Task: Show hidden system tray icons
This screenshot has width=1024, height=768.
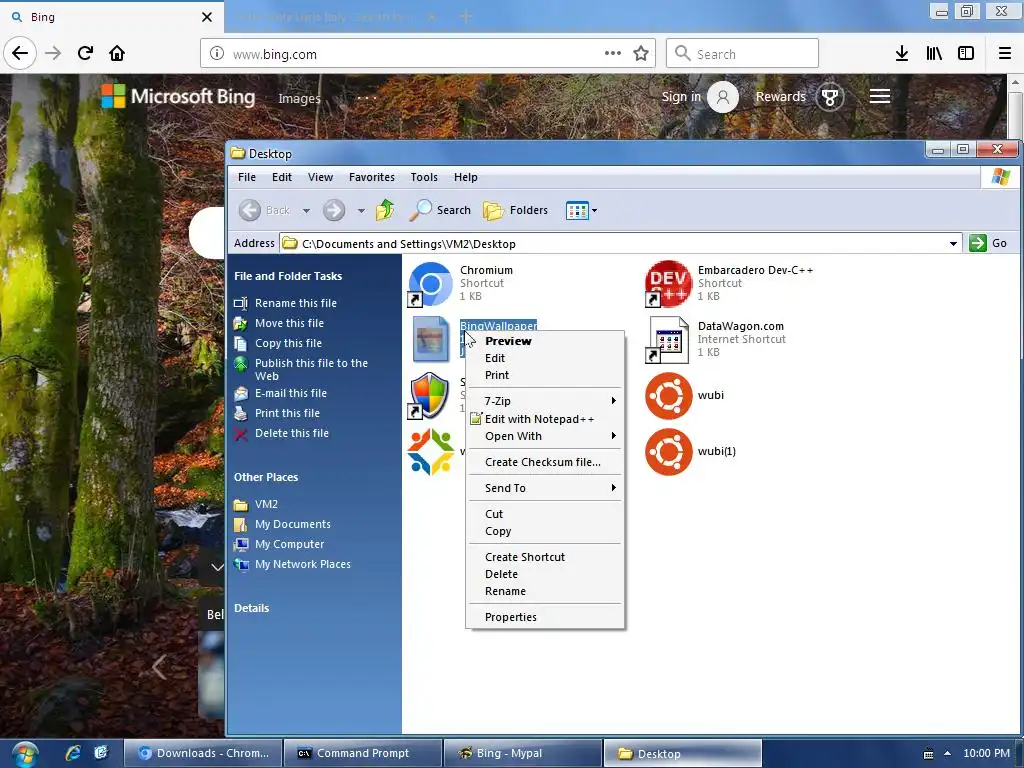Action: pos(947,753)
